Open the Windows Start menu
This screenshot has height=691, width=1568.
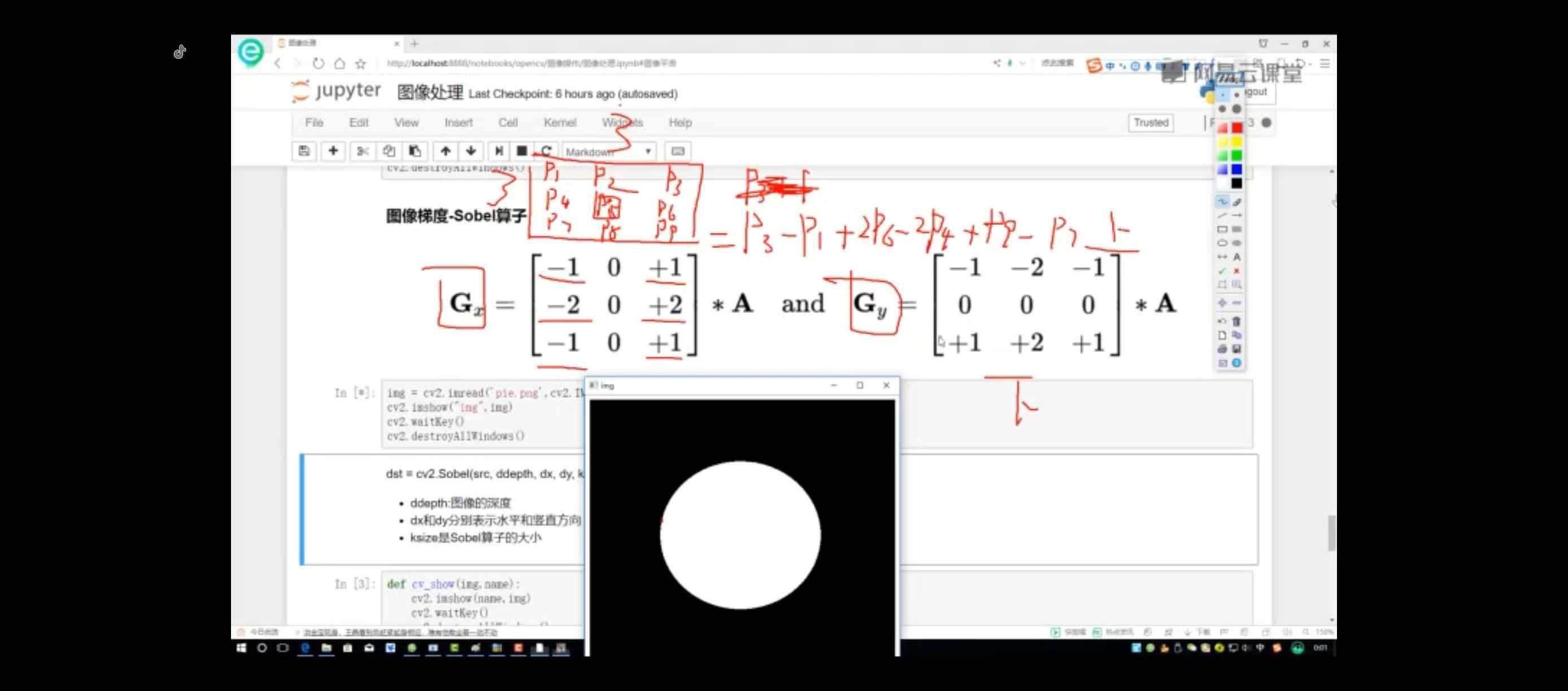point(241,649)
